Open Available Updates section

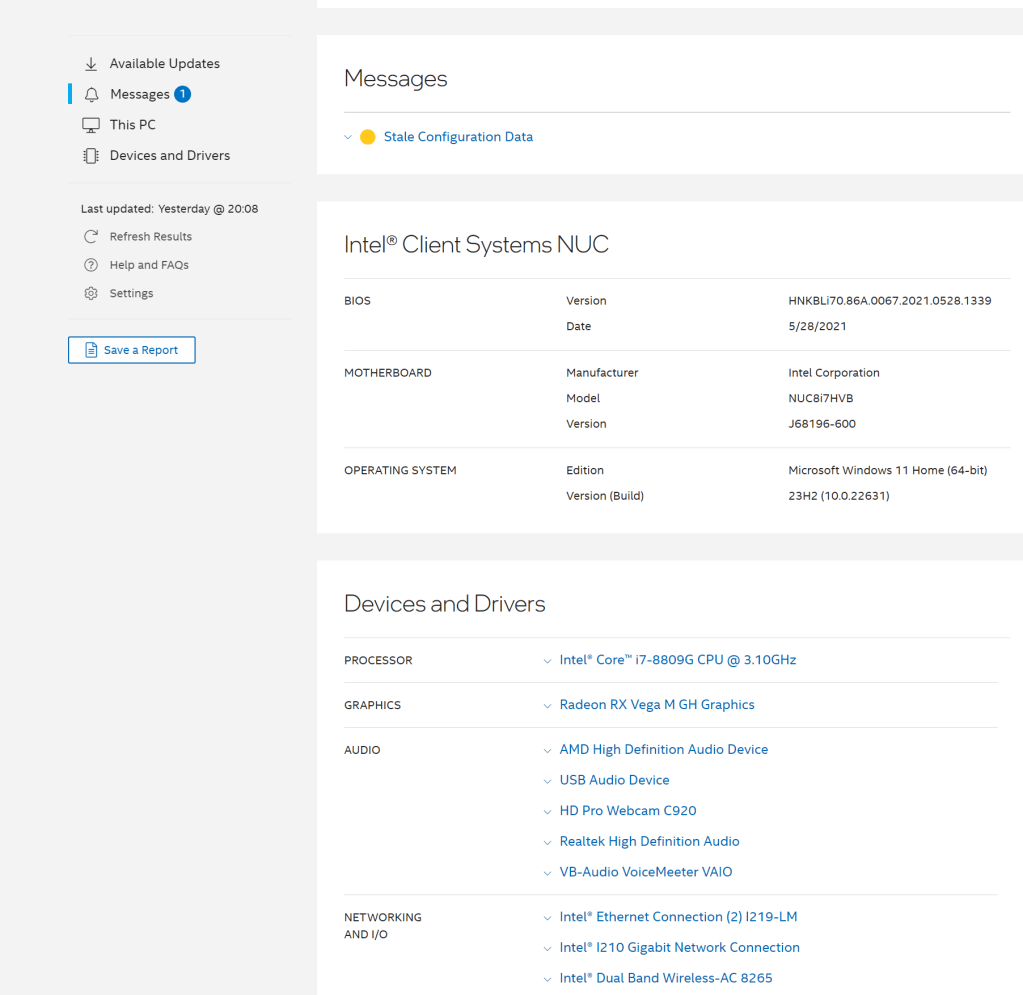pos(164,64)
